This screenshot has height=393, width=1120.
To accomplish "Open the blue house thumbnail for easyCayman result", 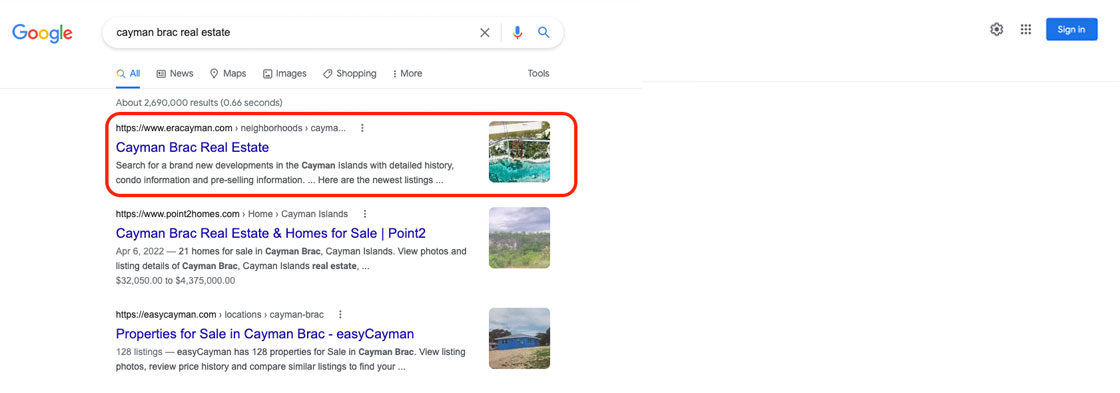I will tap(519, 339).
